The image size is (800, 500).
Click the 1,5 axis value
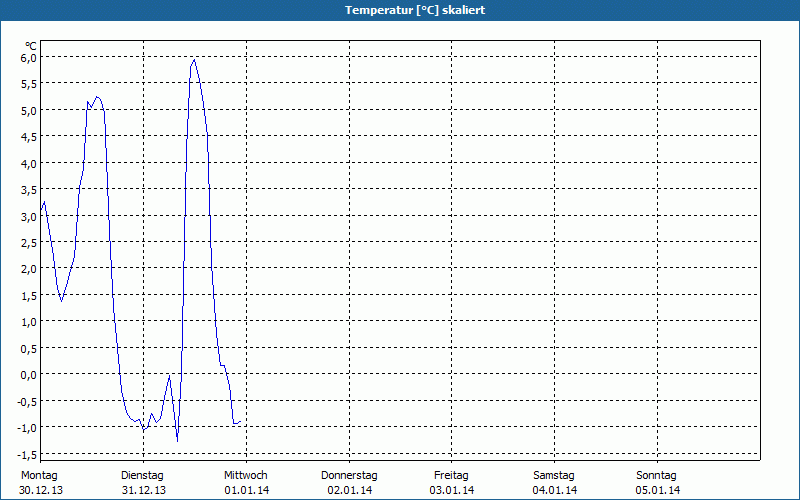(x=29, y=296)
